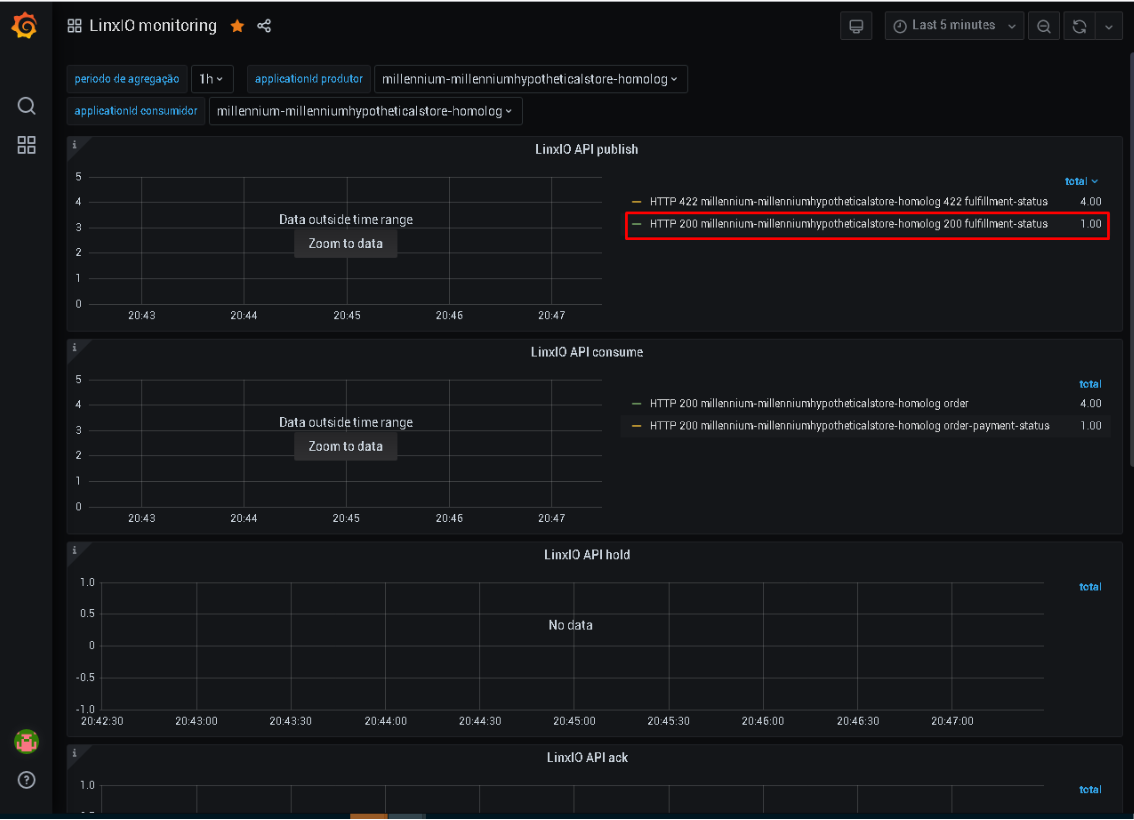
Task: Change periodo de agregação 1h dropdown
Action: 212,79
